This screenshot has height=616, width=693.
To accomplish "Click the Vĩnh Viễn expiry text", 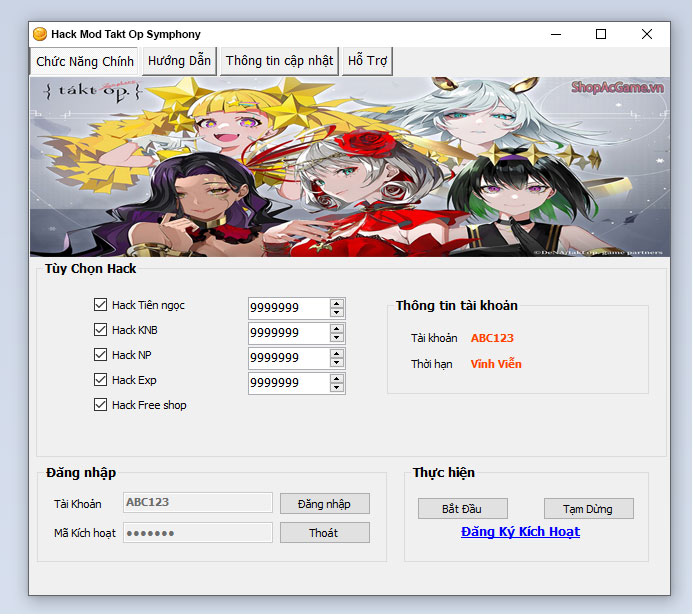I will [x=496, y=364].
